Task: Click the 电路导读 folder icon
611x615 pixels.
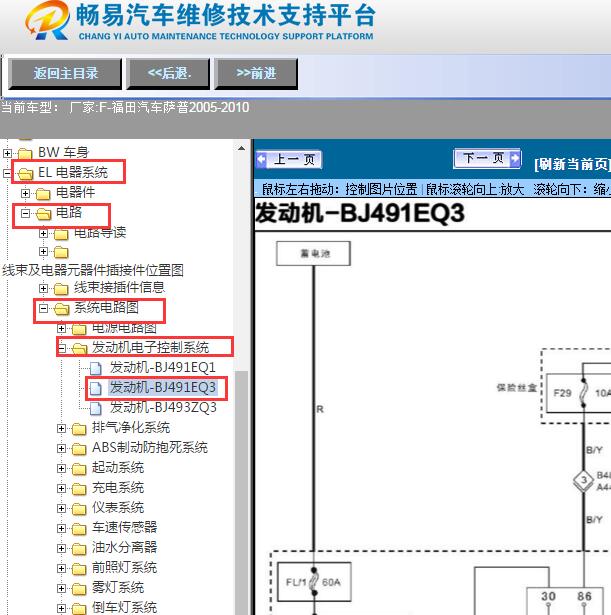Action: click(61, 234)
